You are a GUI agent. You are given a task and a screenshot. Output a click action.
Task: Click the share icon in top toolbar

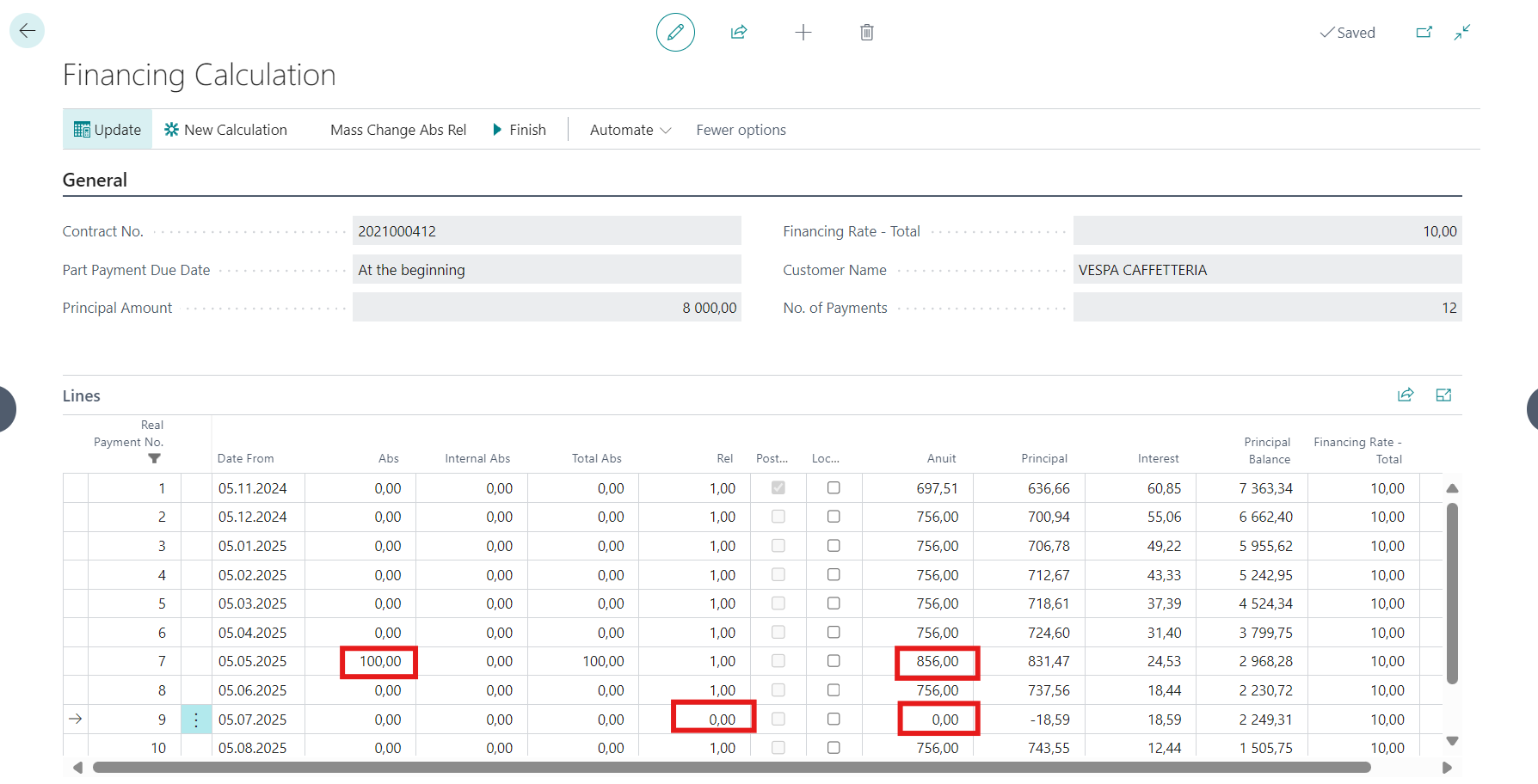click(x=739, y=33)
